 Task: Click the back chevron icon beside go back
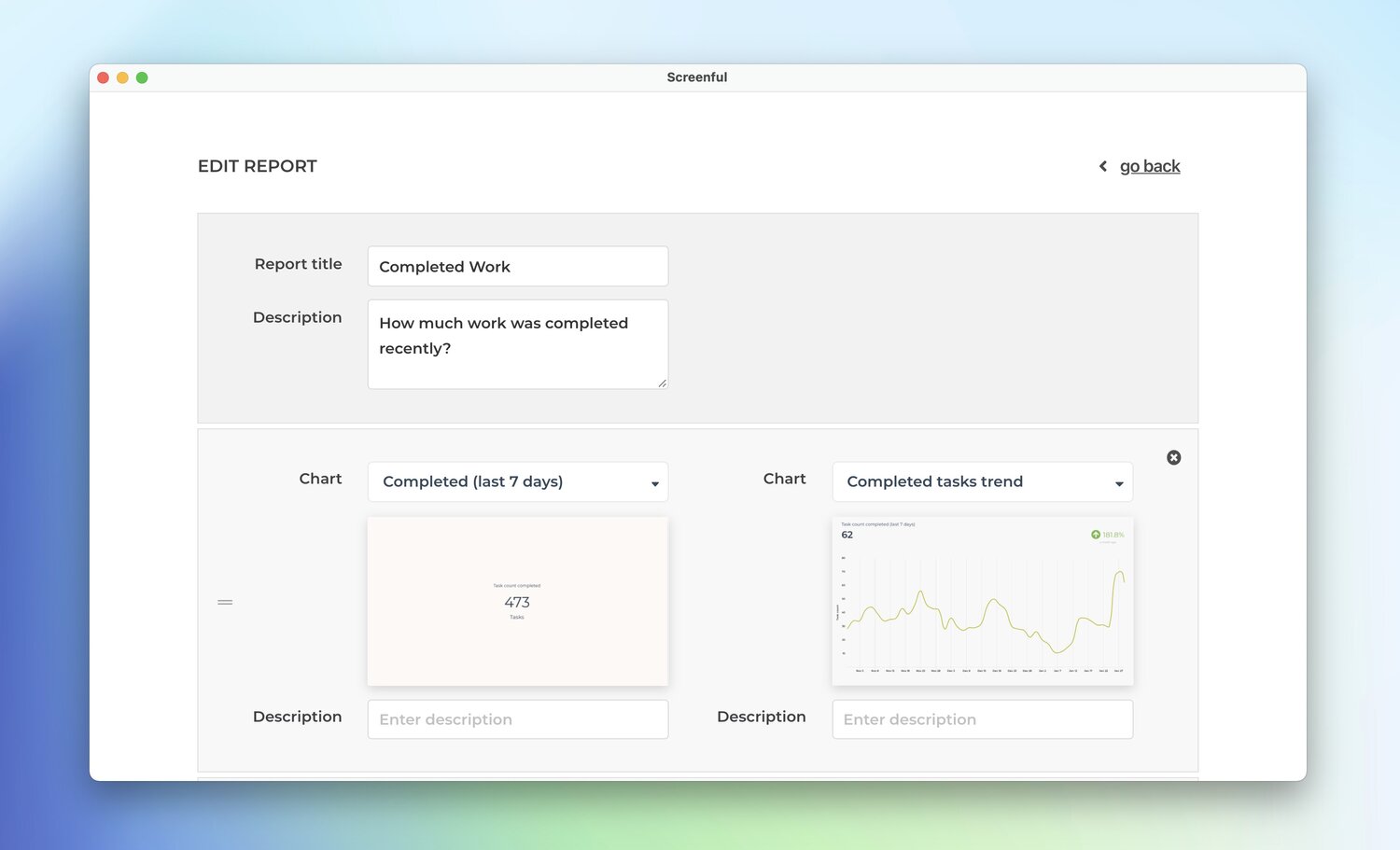click(1103, 166)
